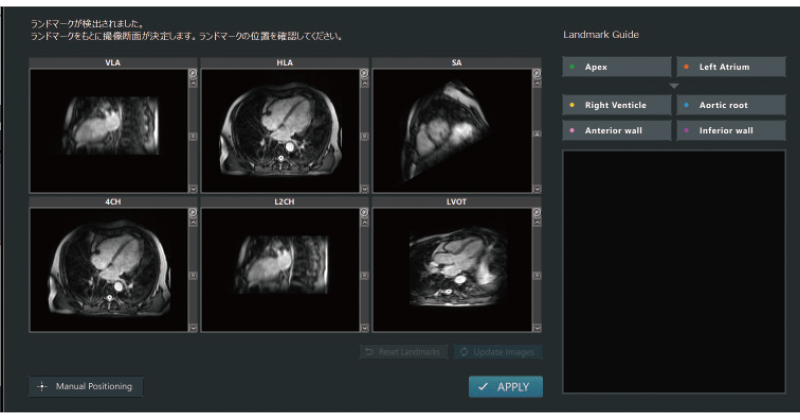
Task: Click the zoom icon on the 4CH view
Action: point(193,213)
